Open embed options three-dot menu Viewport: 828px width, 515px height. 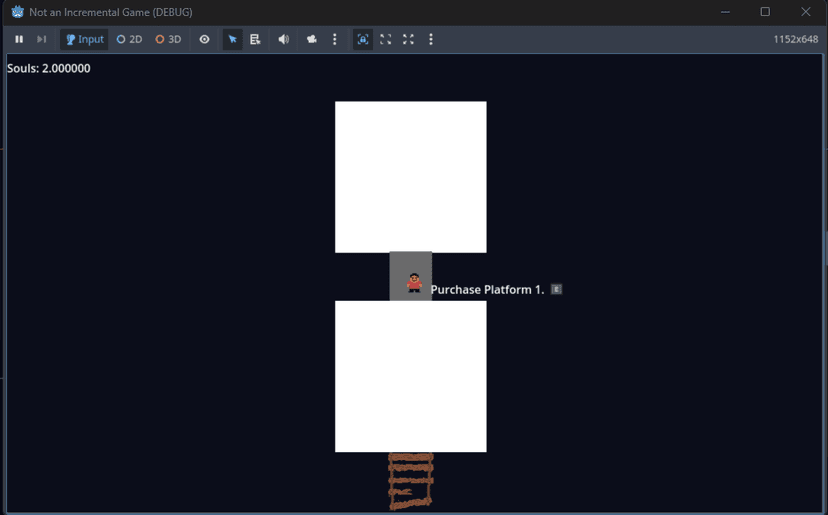click(431, 40)
